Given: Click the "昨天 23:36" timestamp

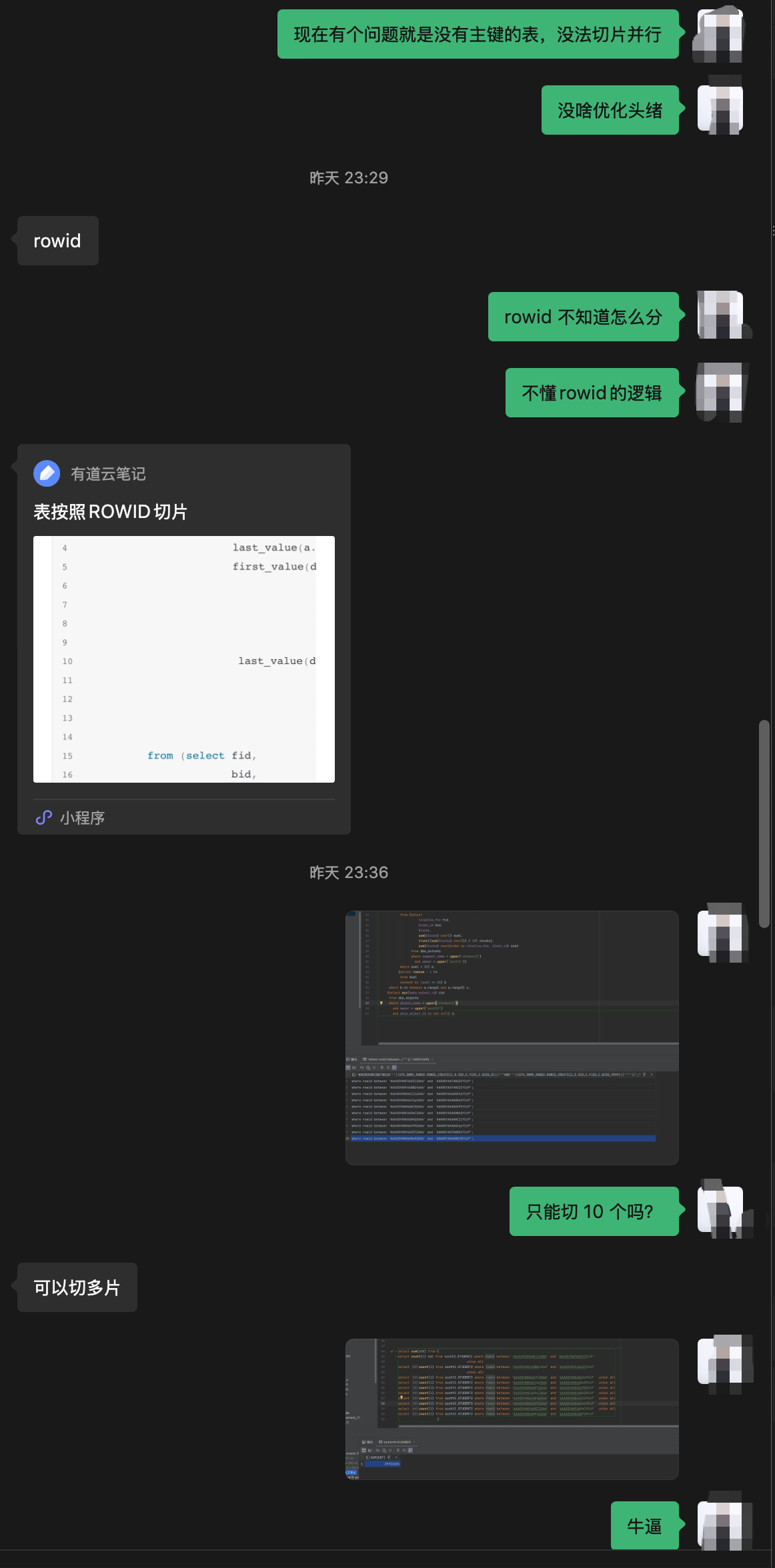Looking at the screenshot, I should coord(348,872).
